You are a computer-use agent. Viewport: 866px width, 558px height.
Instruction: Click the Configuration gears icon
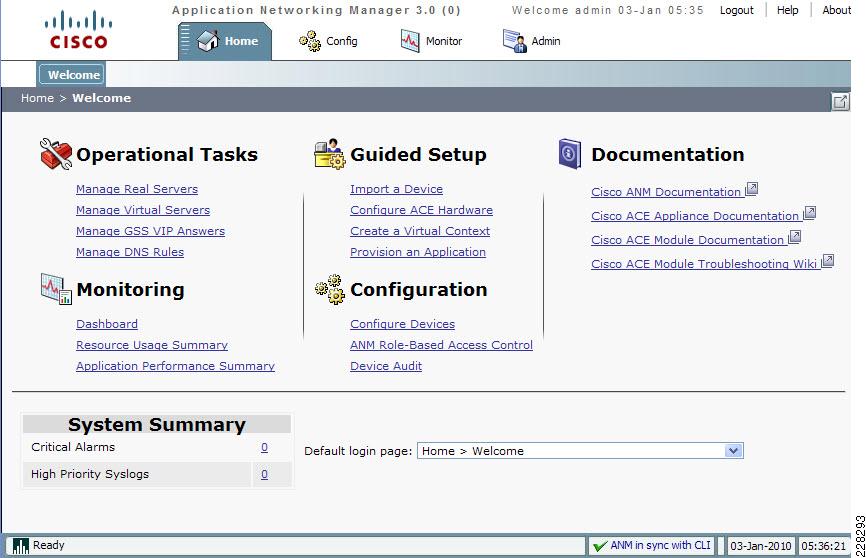click(x=330, y=289)
